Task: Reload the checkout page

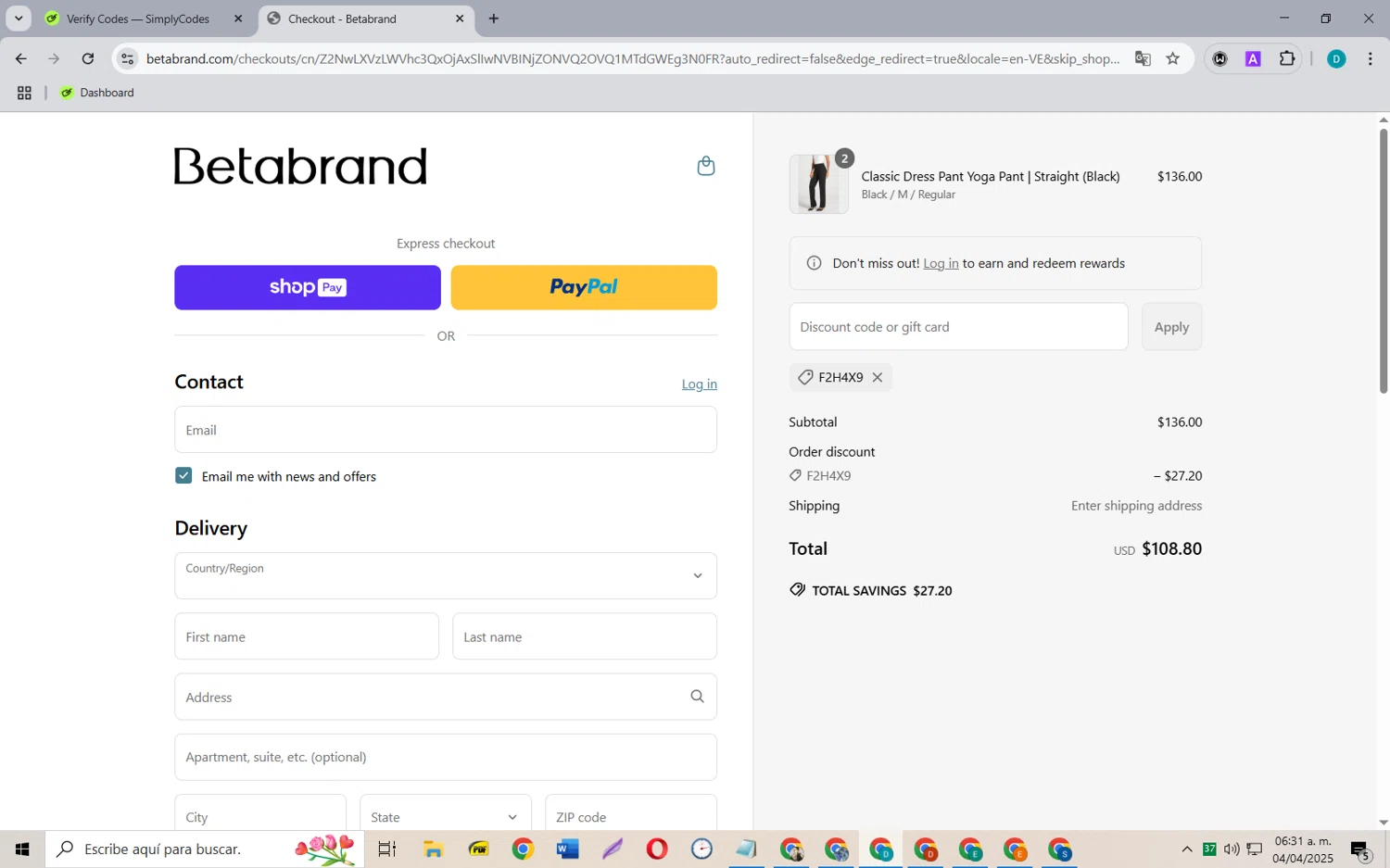Action: click(x=87, y=58)
